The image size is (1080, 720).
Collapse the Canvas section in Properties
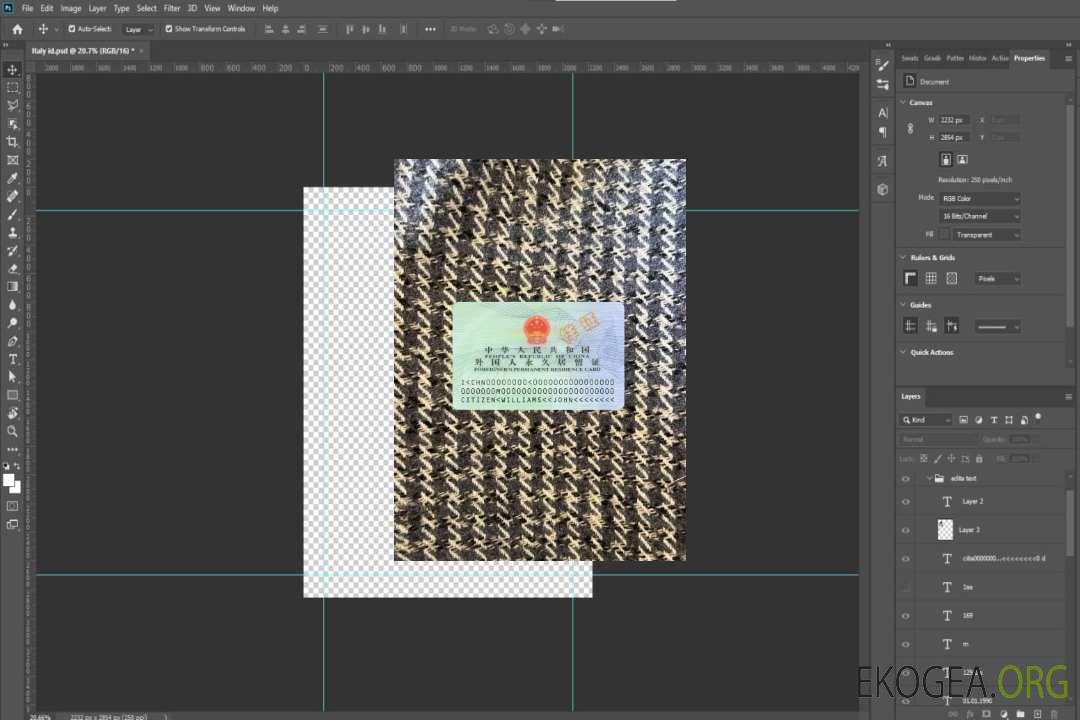point(904,102)
